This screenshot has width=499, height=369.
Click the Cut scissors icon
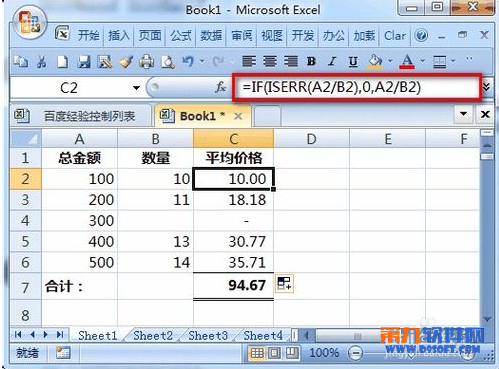(41, 62)
